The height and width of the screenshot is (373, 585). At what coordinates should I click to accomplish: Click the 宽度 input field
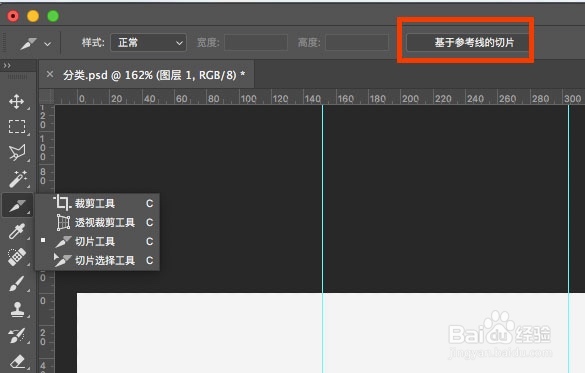[256, 43]
